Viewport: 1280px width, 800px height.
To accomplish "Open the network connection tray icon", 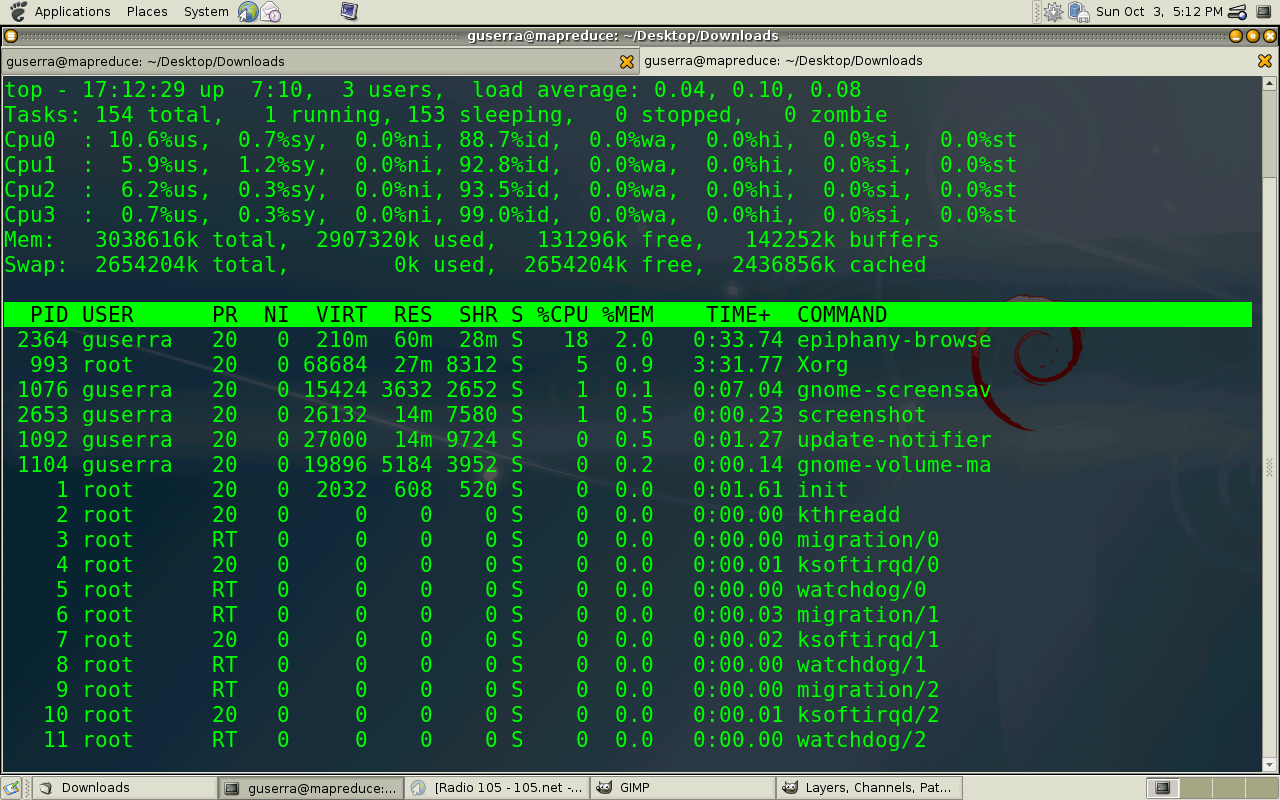I will pyautogui.click(x=1078, y=12).
